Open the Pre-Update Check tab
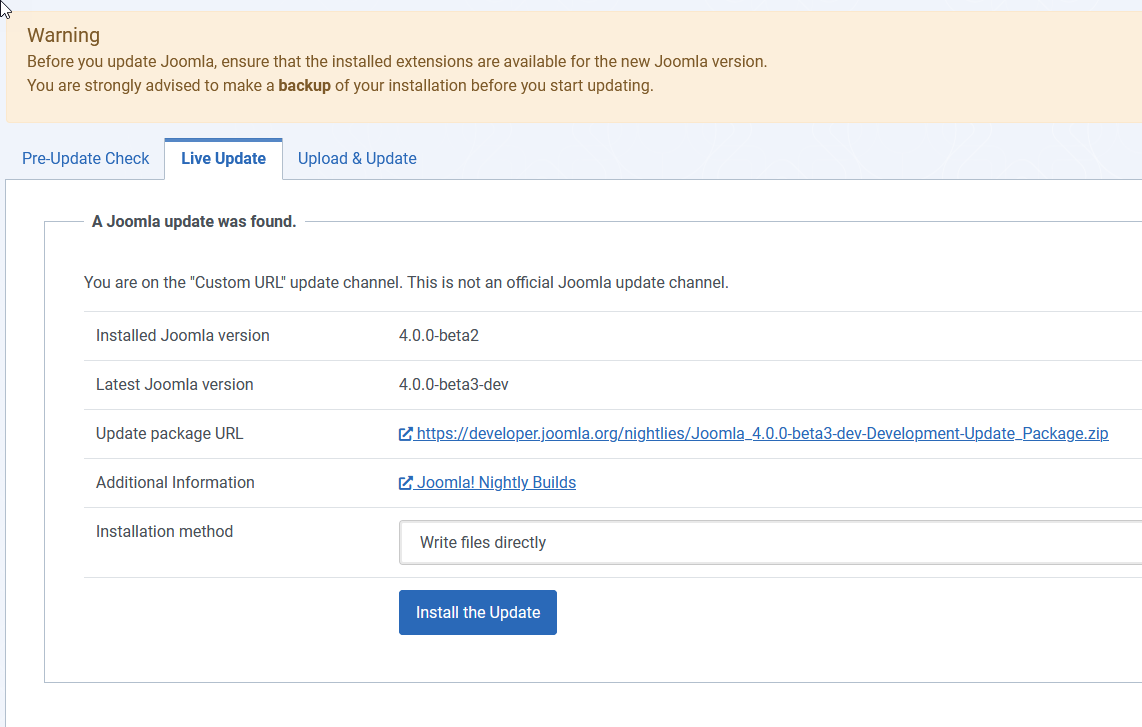 (x=85, y=158)
